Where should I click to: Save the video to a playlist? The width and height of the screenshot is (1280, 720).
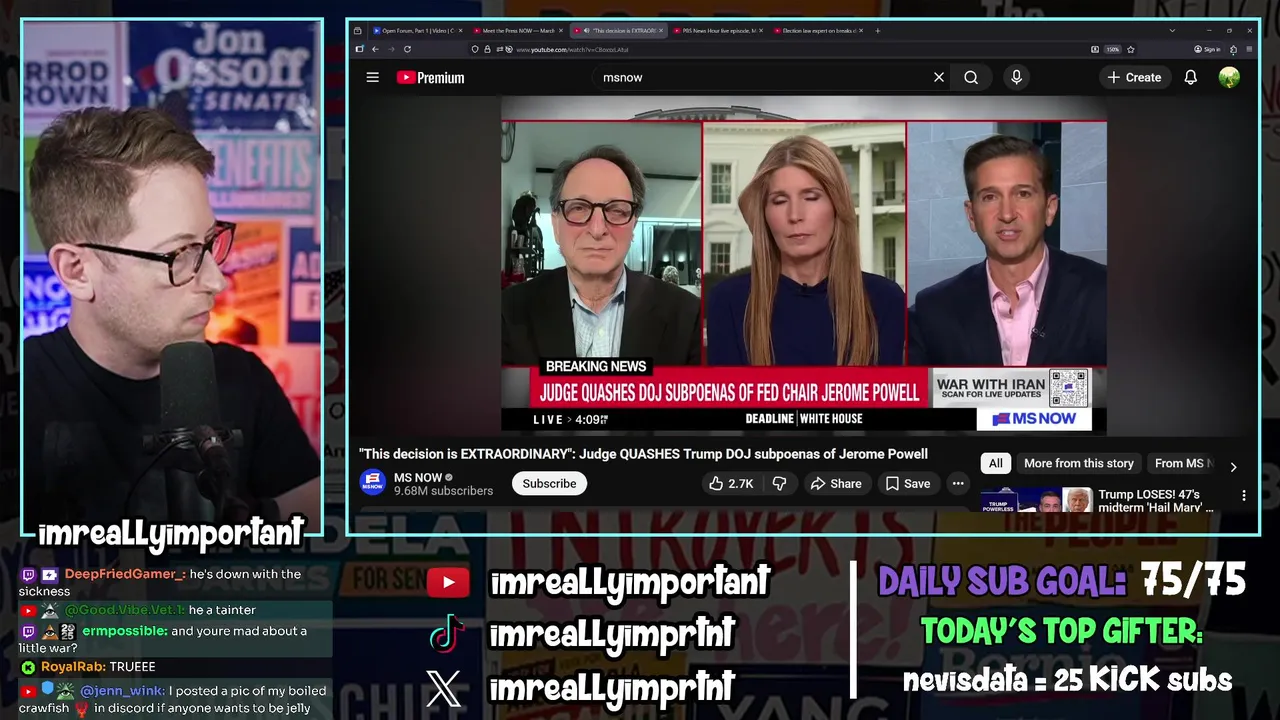pyautogui.click(x=908, y=483)
